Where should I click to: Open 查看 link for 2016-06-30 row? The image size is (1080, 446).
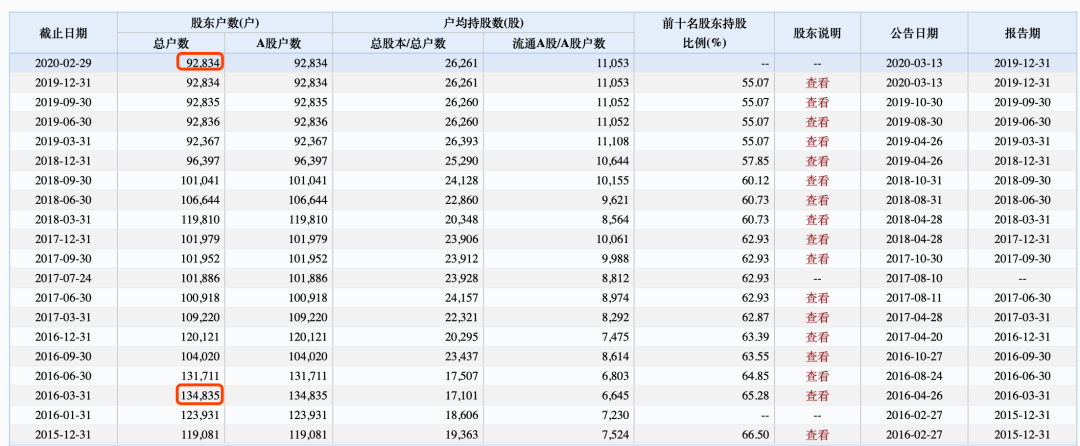[817, 376]
